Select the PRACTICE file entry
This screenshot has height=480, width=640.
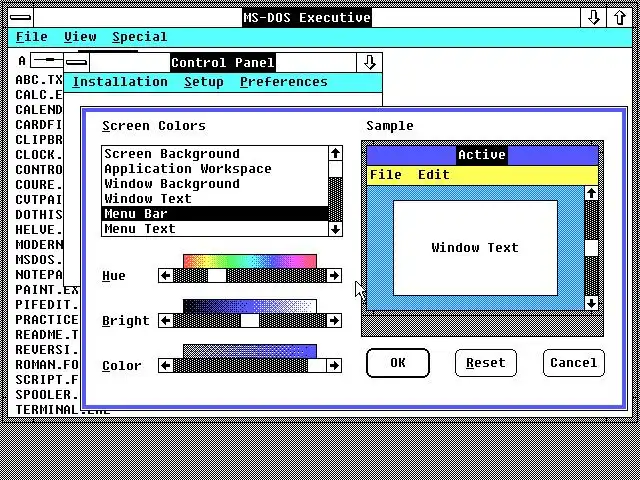(x=47, y=320)
